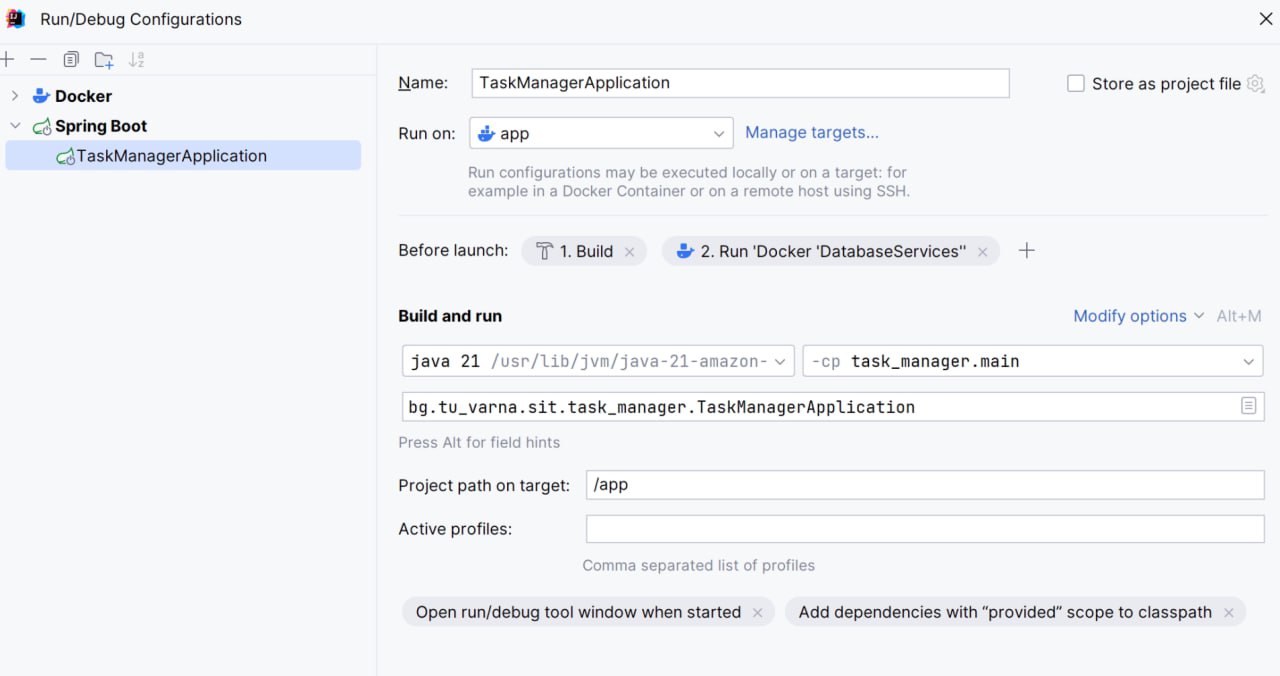1280x676 pixels.
Task: Expand the Docker tree node
Action: [15, 96]
